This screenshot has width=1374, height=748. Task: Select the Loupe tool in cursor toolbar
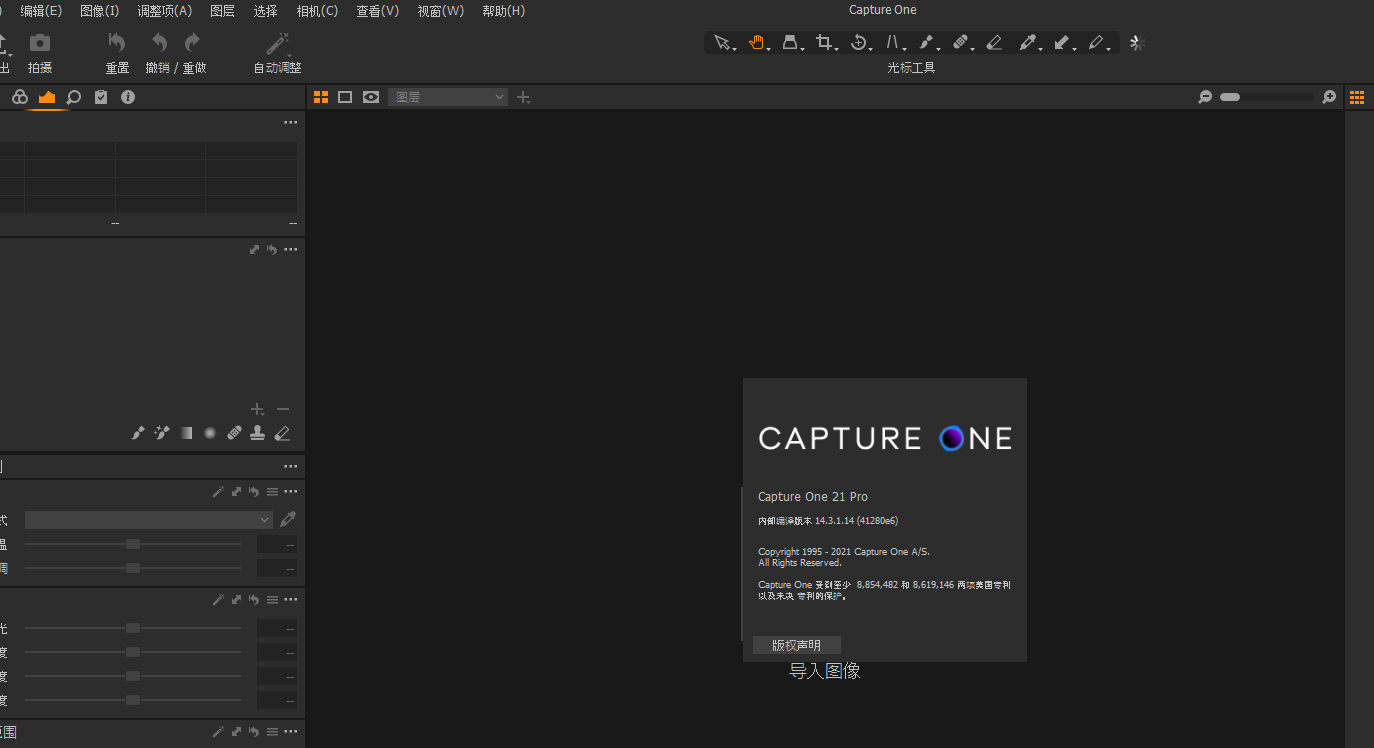[790, 42]
